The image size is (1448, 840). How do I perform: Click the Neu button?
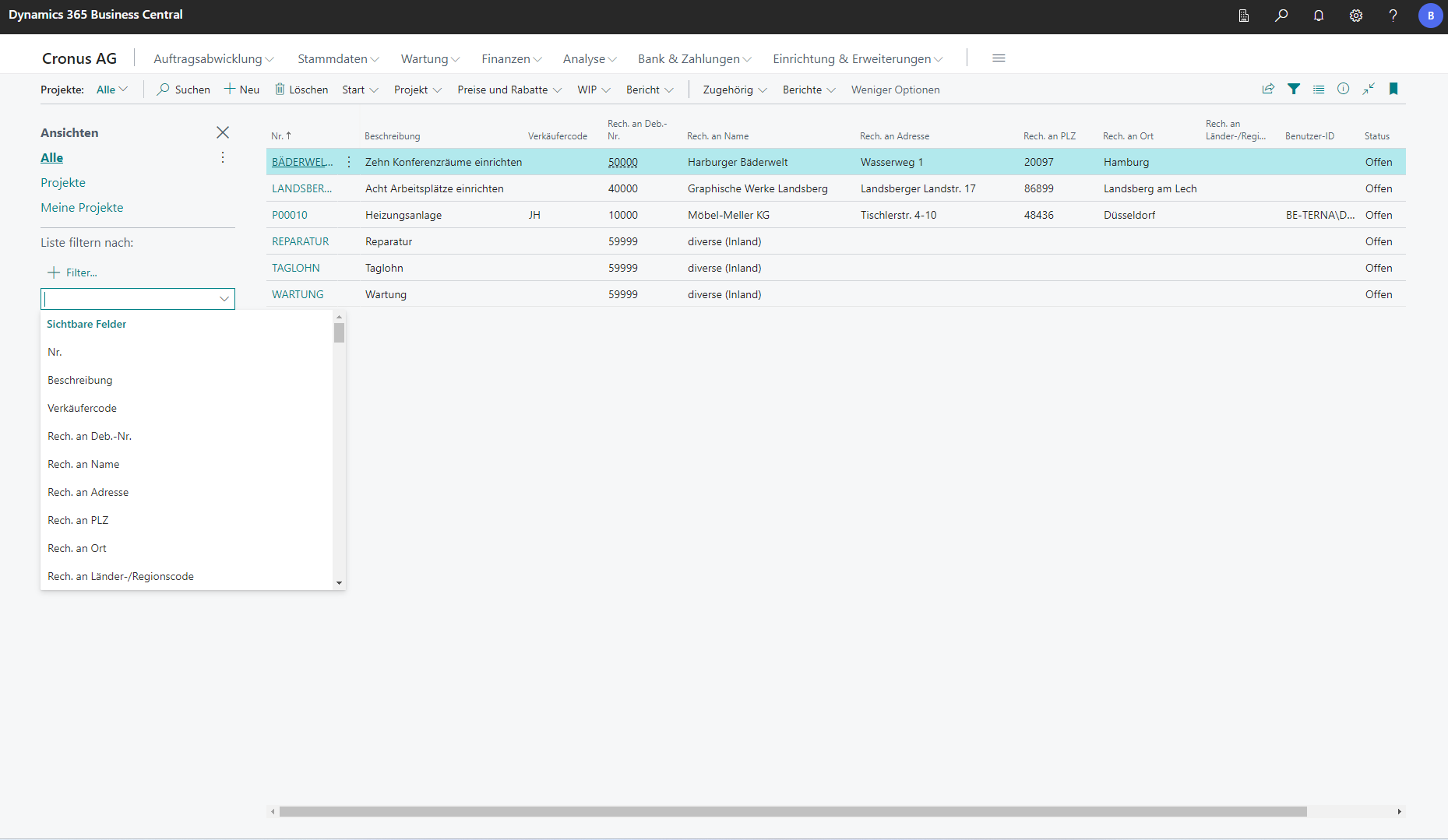(242, 90)
